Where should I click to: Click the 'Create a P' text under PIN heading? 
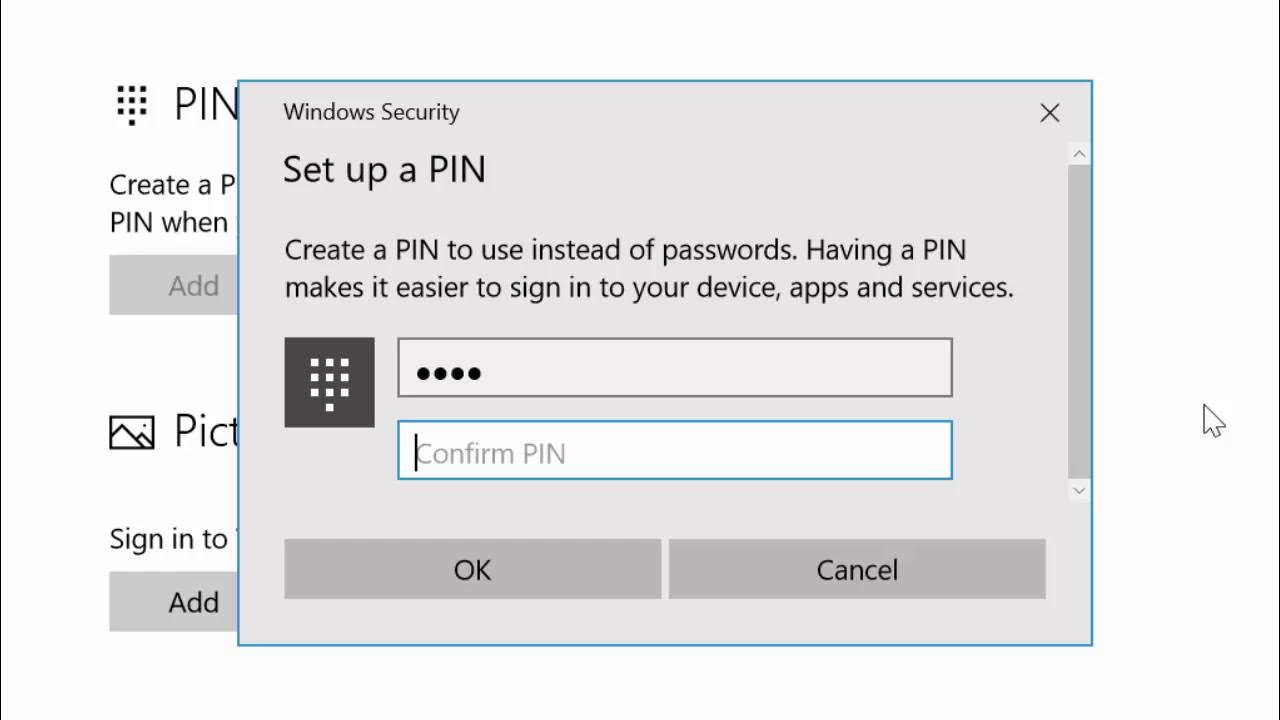pyautogui.click(x=172, y=186)
